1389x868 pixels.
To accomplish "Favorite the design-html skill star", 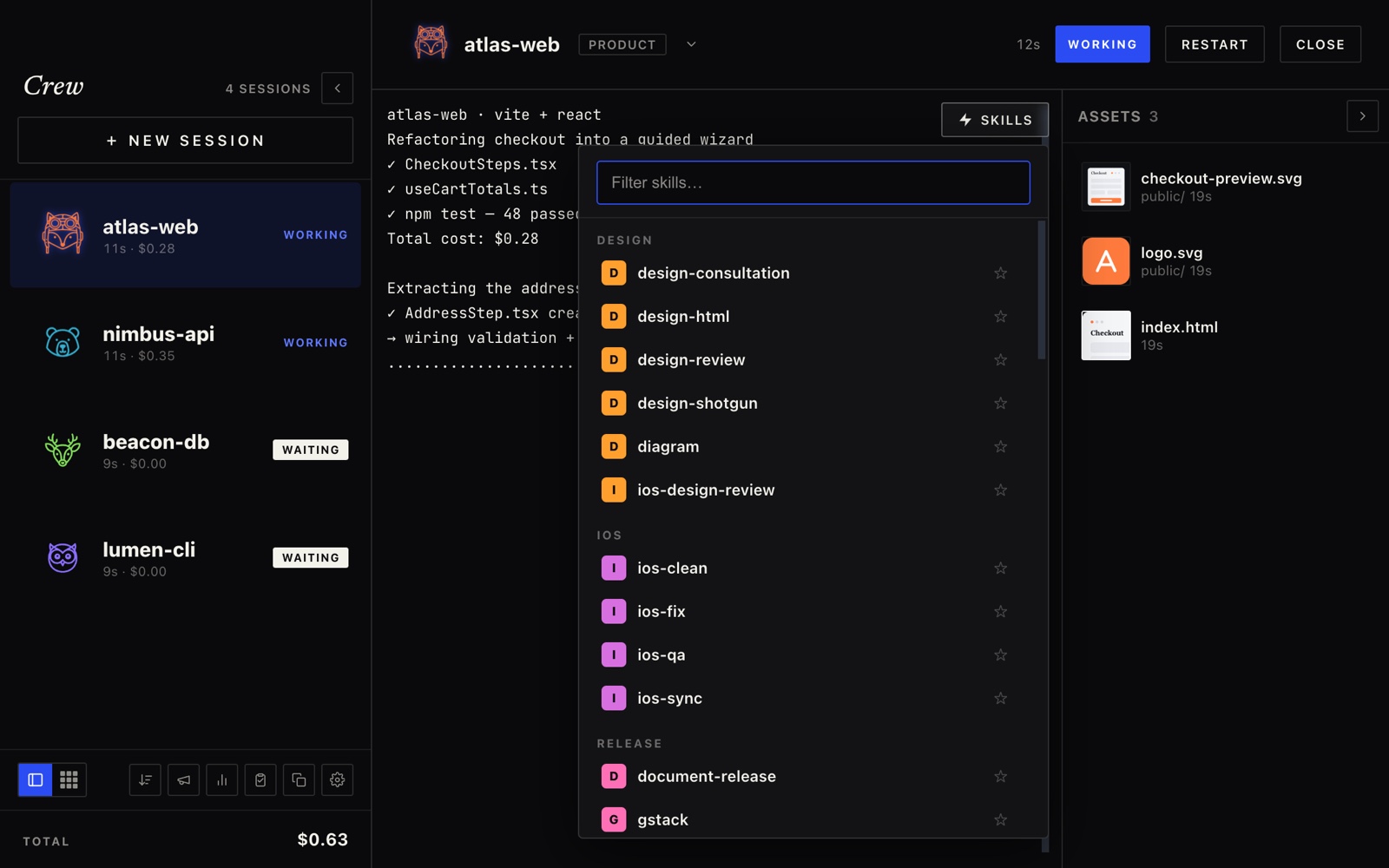I will pos(1001,316).
